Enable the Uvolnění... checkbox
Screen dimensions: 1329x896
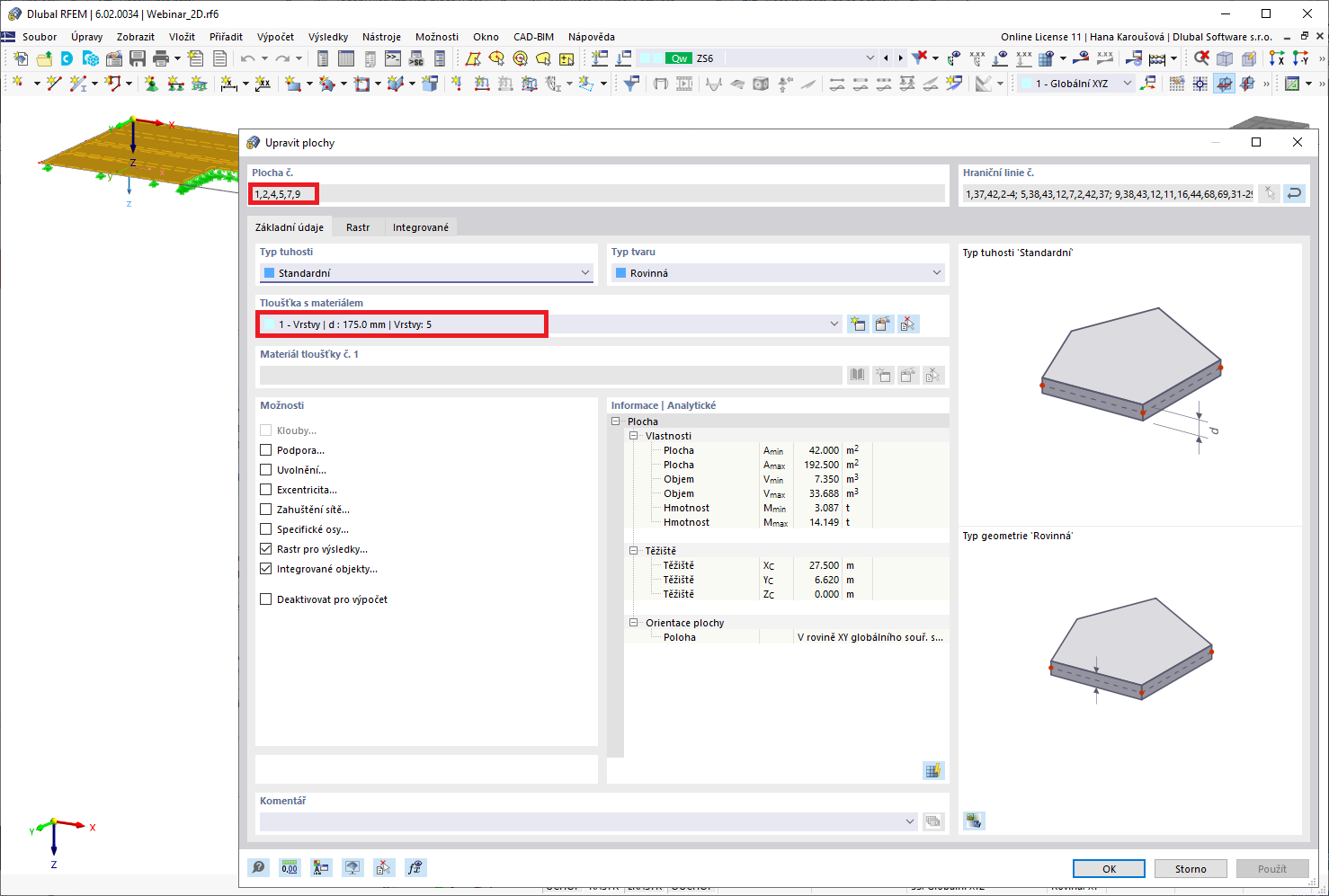266,470
